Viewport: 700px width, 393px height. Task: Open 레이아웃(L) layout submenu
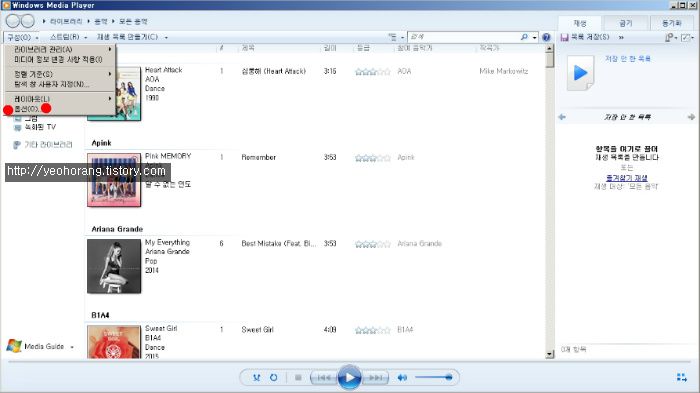61,99
